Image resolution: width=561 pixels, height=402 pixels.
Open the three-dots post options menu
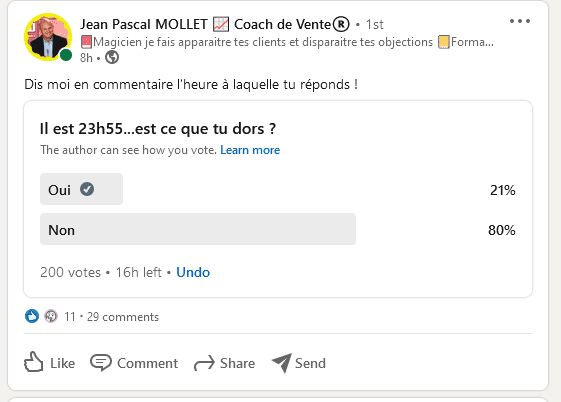point(520,21)
